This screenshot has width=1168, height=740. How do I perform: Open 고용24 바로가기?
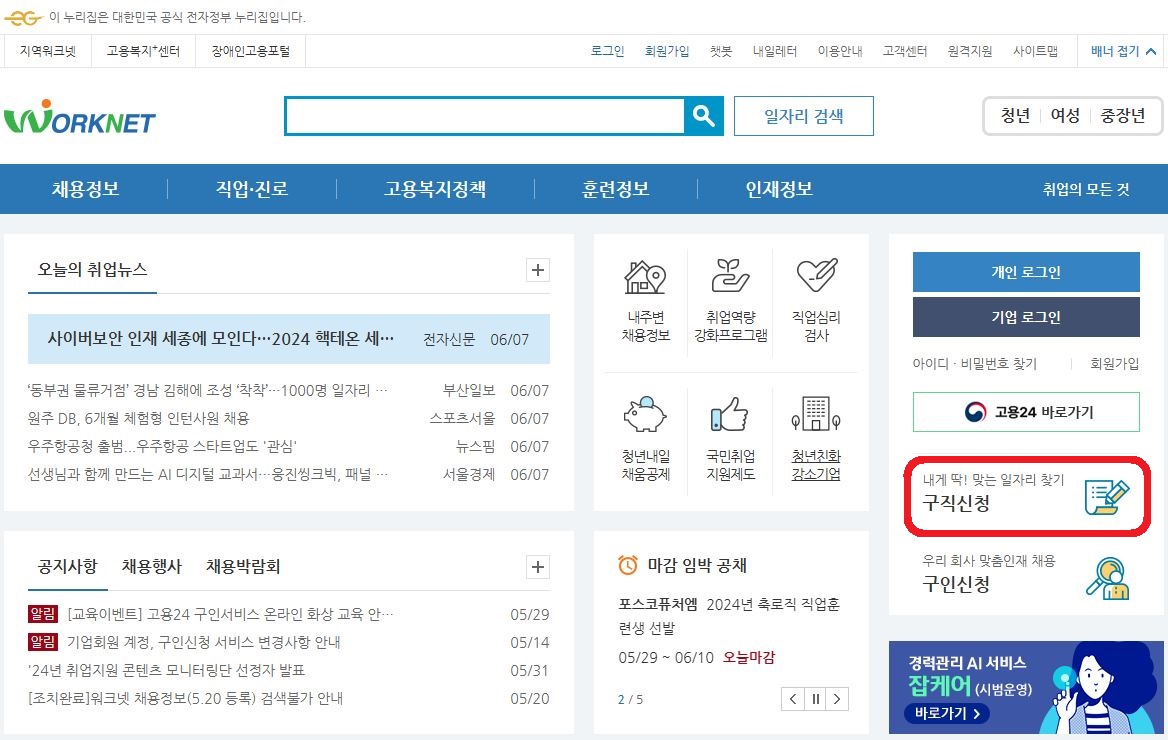point(1026,412)
